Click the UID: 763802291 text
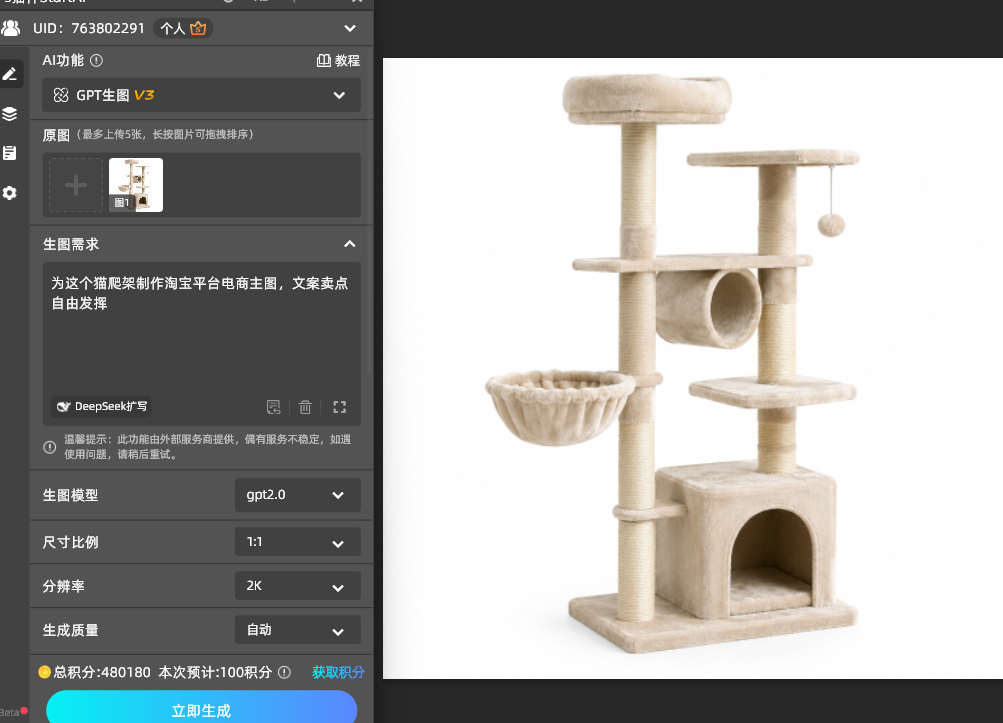The image size is (1003, 723). [89, 28]
